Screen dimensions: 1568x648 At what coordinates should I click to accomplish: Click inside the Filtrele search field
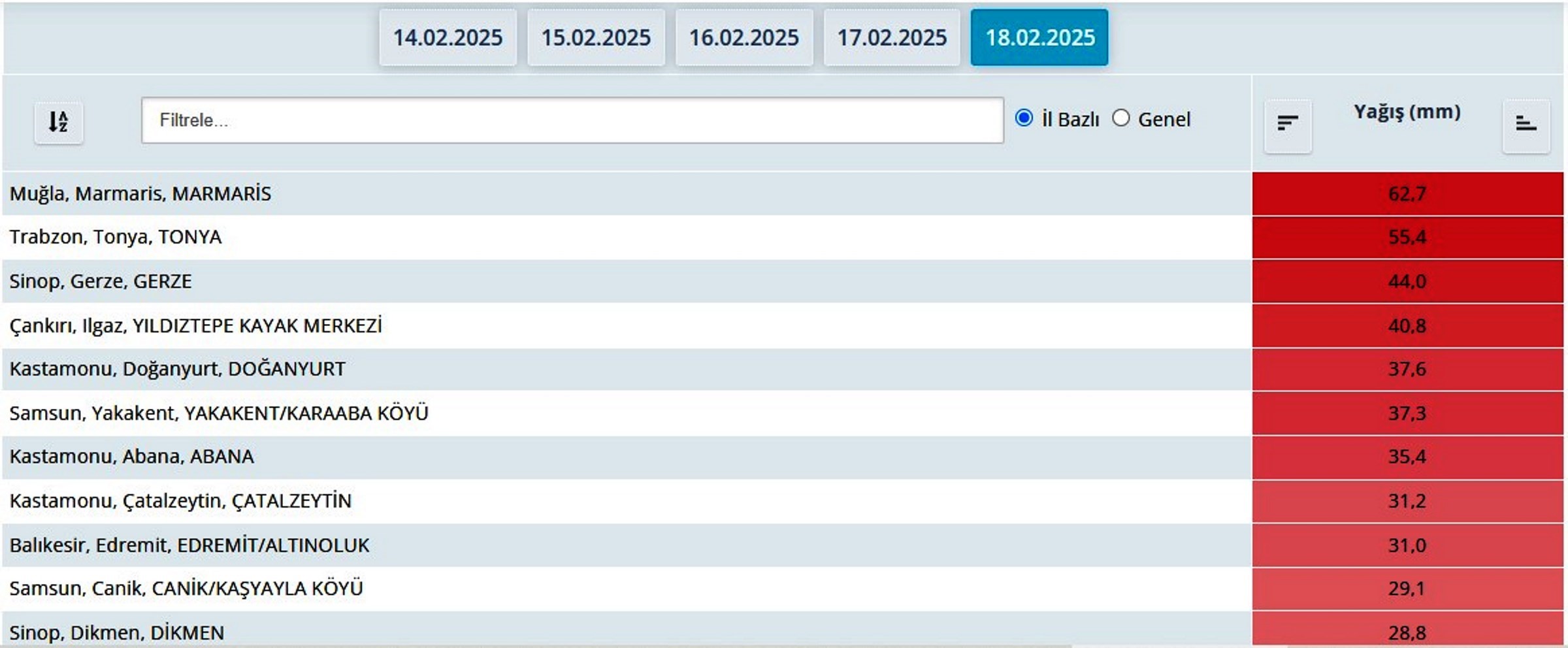[572, 120]
